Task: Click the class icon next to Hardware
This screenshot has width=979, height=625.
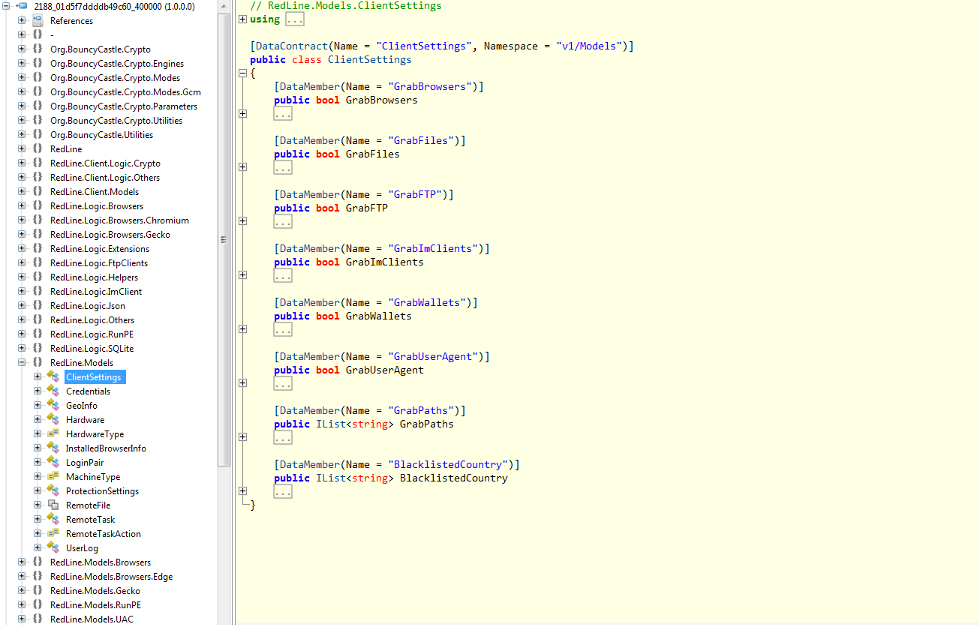Action: [53, 420]
